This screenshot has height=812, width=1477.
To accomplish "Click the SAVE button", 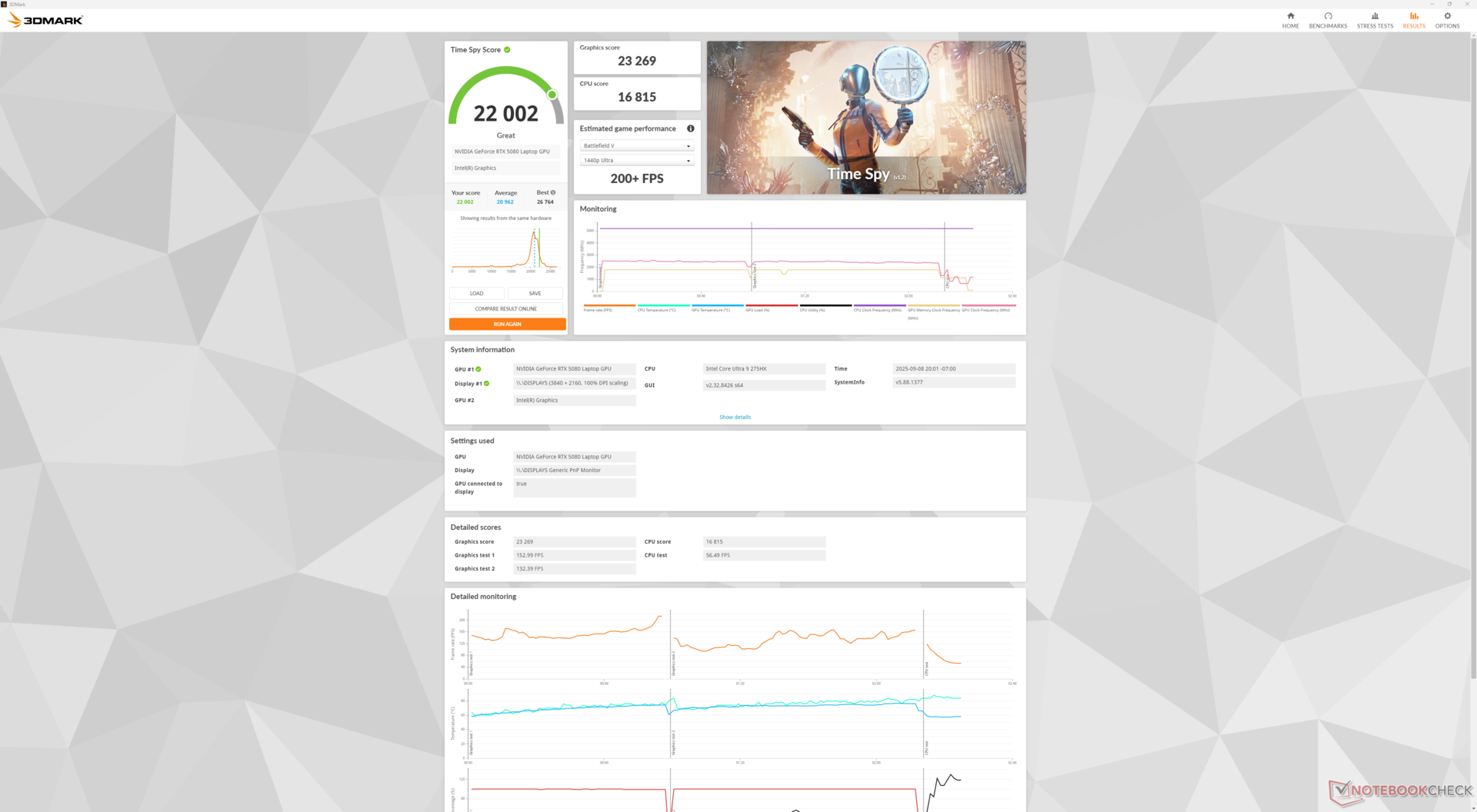I will (x=535, y=293).
